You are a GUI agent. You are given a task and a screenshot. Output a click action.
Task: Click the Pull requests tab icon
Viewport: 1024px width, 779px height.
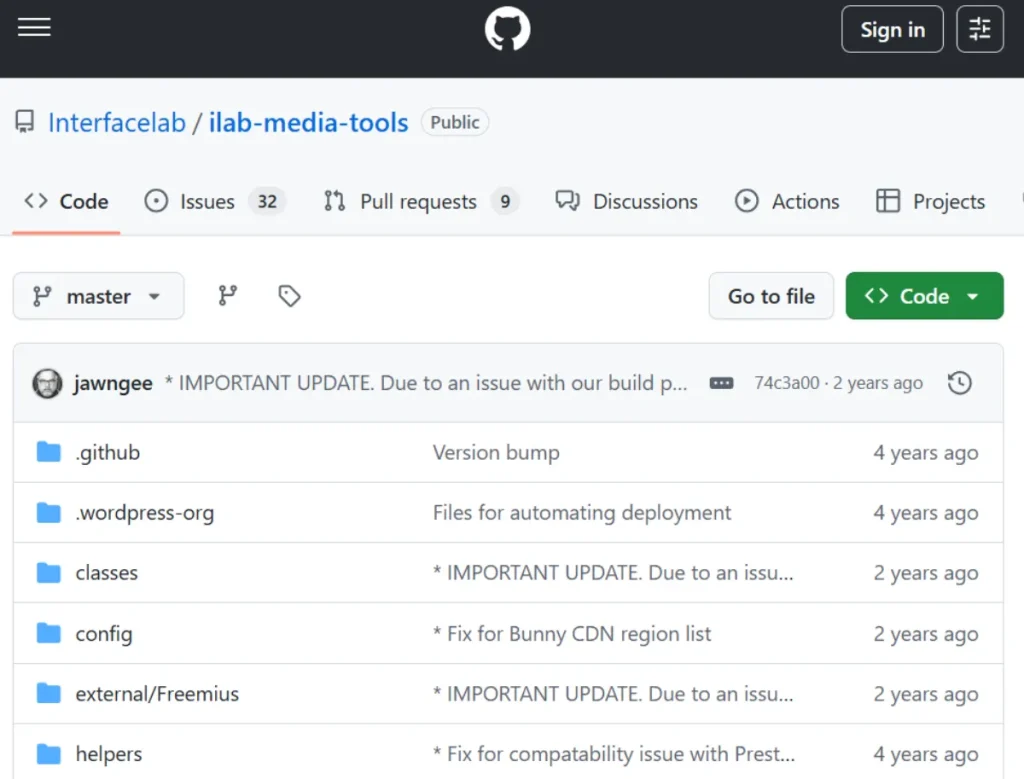tap(334, 200)
